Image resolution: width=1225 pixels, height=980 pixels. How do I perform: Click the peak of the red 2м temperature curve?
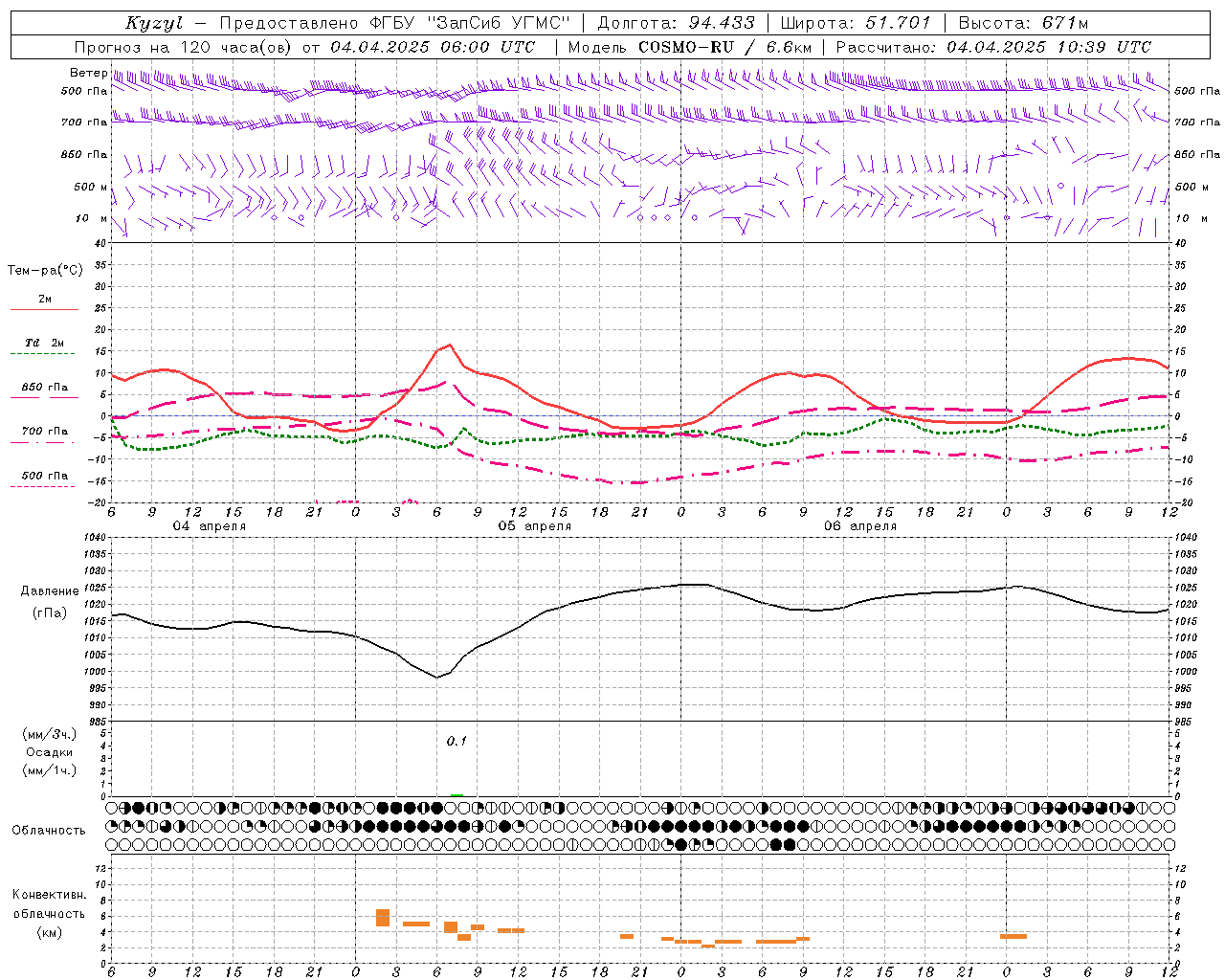(450, 345)
